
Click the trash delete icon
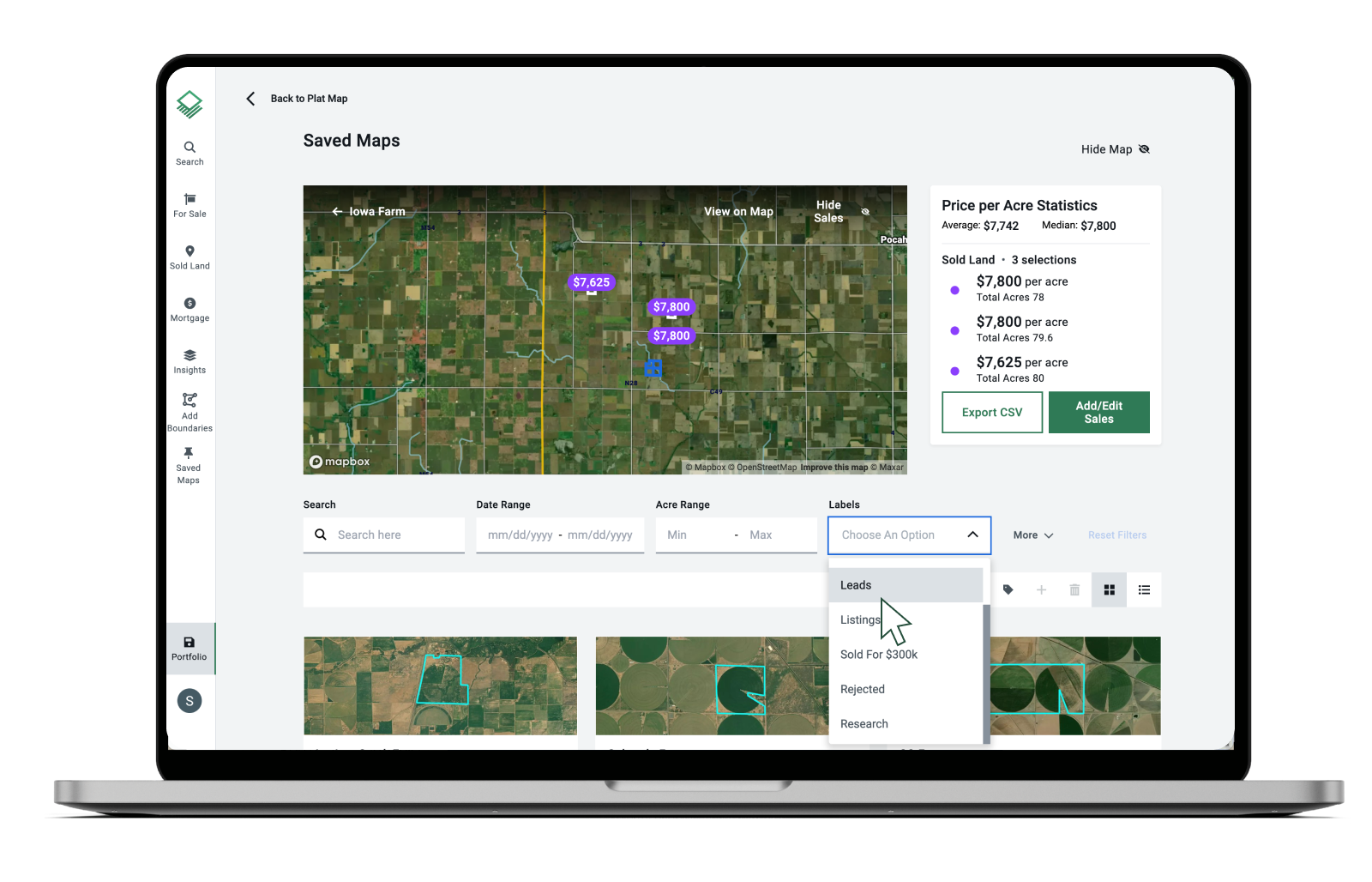click(1074, 589)
